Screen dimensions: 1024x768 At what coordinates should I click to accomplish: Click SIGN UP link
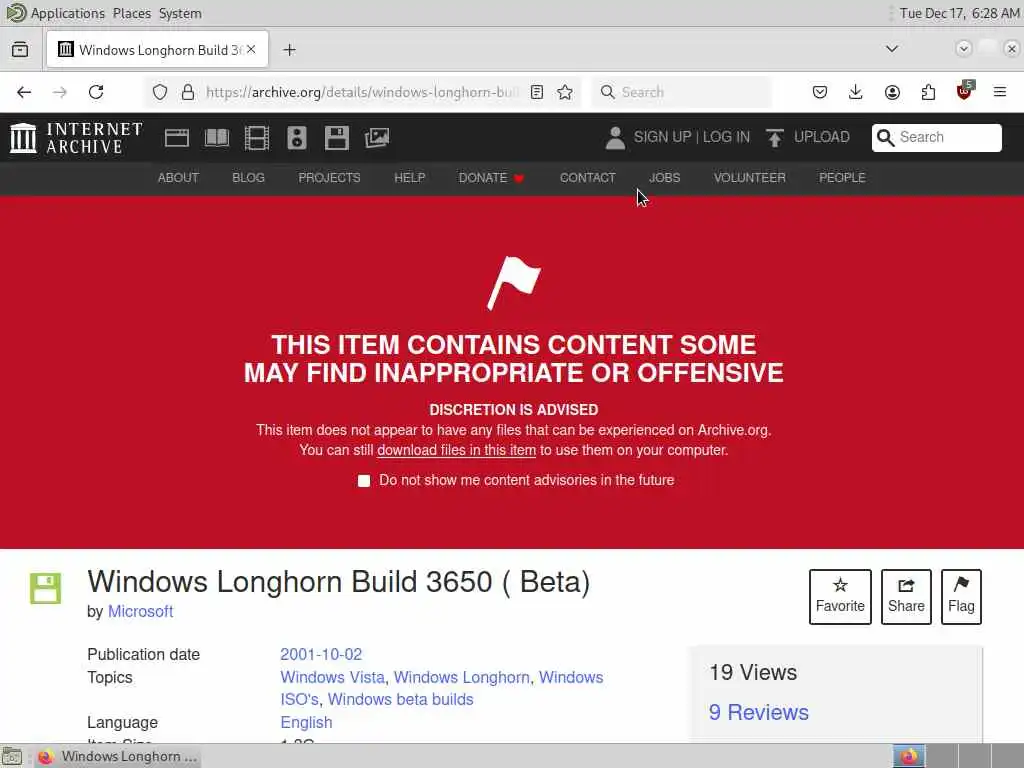point(662,137)
